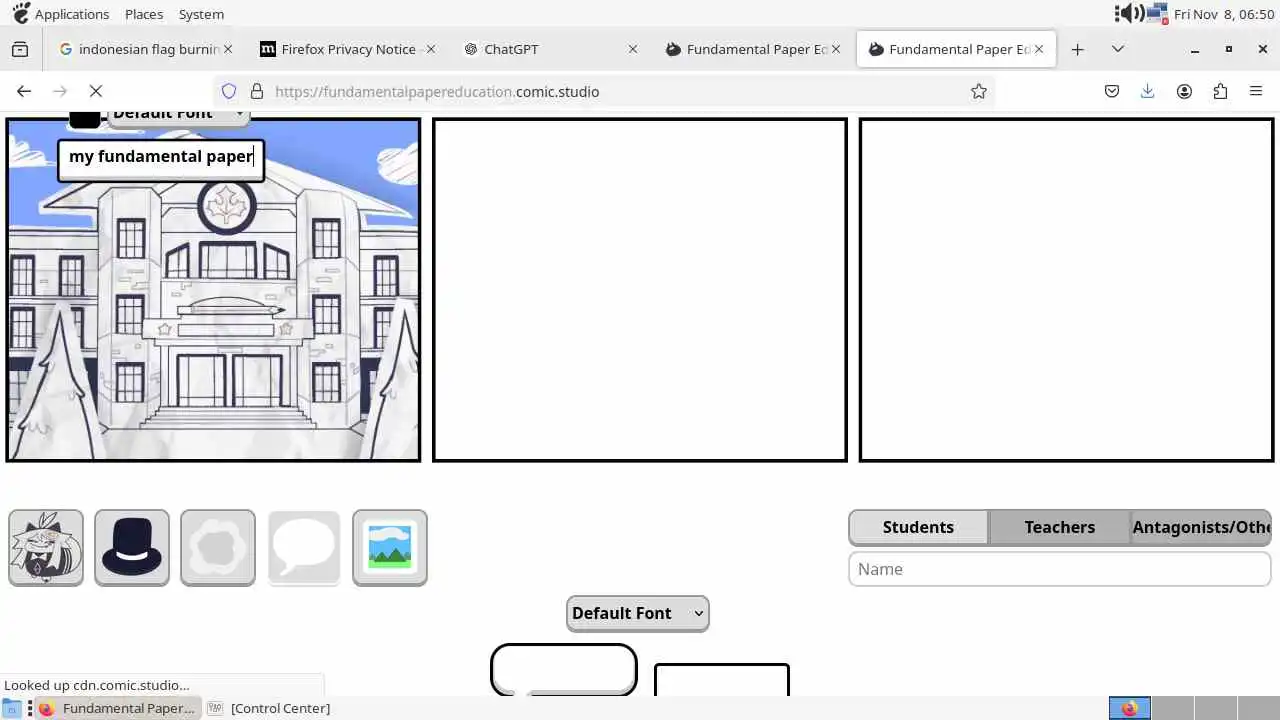This screenshot has width=1280, height=720.
Task: Select the Students tab
Action: tap(918, 527)
